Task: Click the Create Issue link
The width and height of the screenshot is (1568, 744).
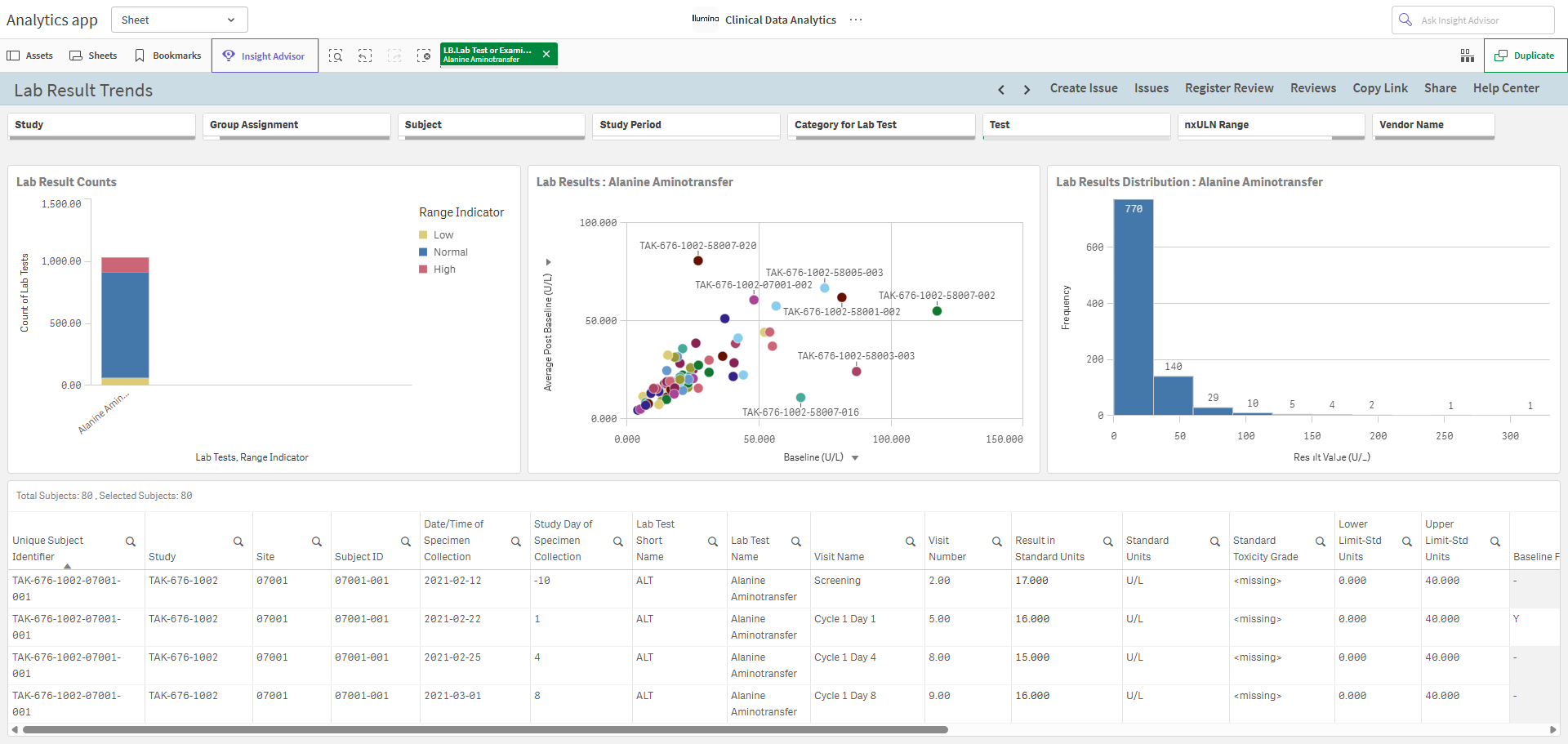Action: coord(1084,88)
